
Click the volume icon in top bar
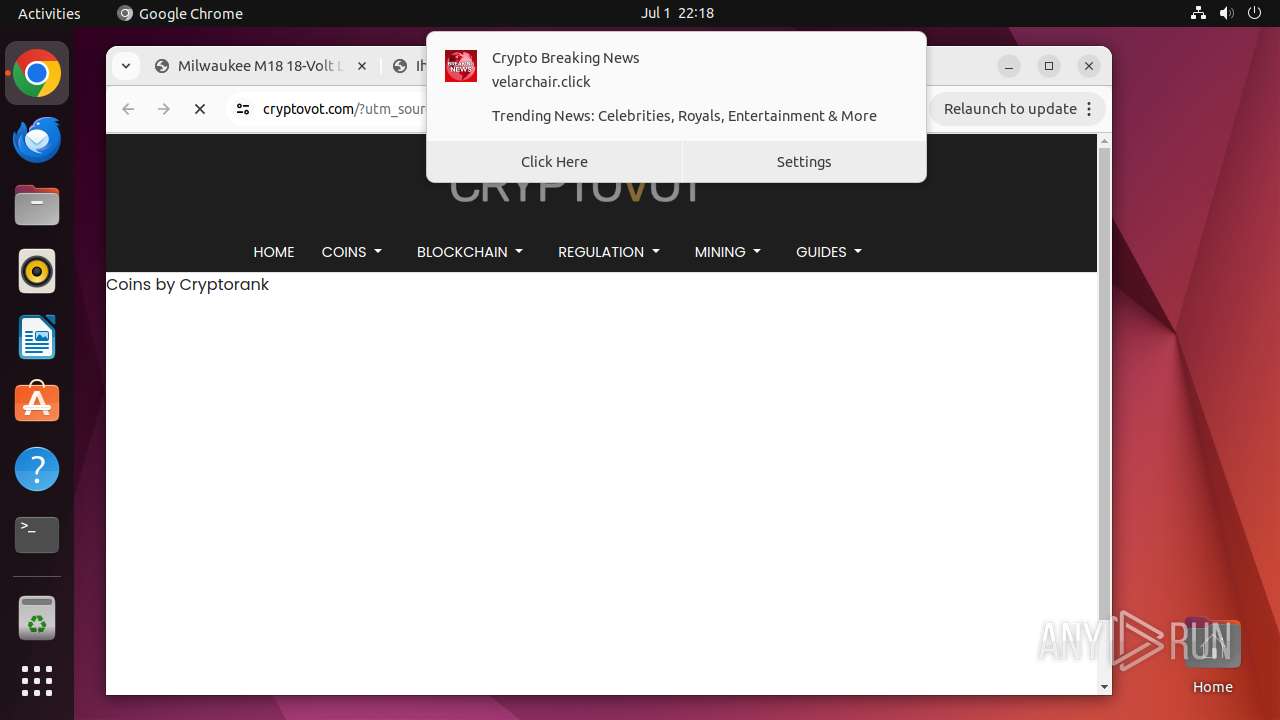[x=1226, y=13]
